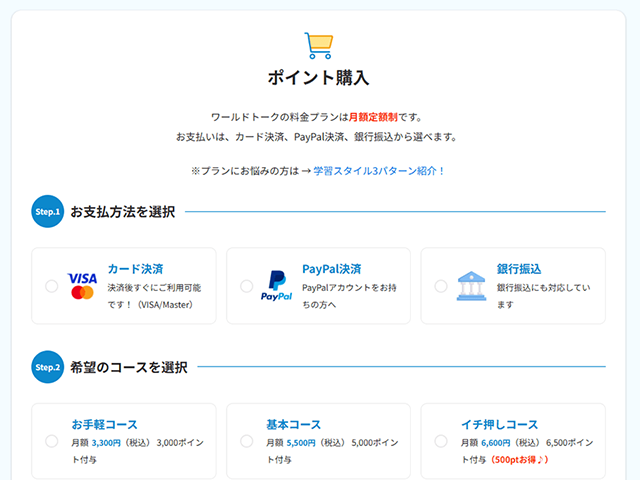
Task: Click the ポイント購入 page title
Action: coord(319,78)
